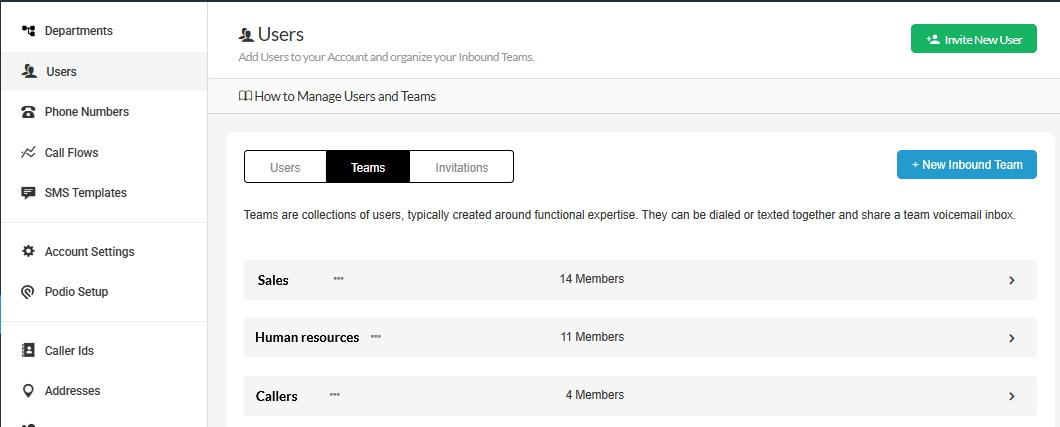Click the SMS Templates message icon

click(28, 193)
